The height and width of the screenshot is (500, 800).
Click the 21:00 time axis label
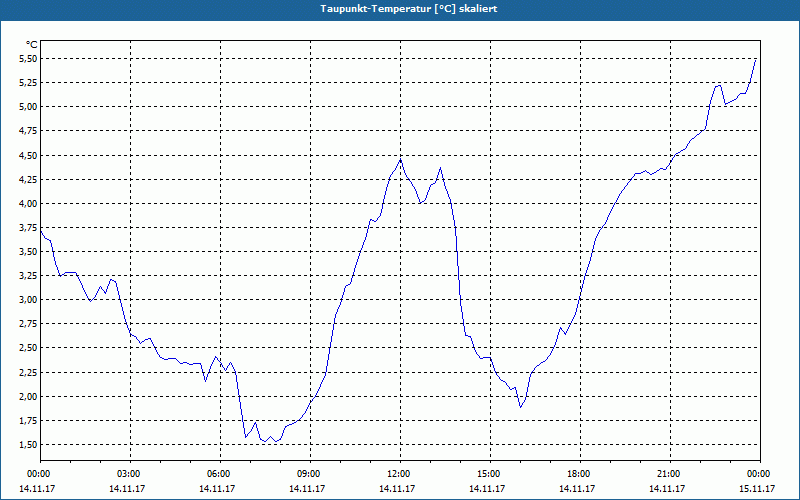669,474
